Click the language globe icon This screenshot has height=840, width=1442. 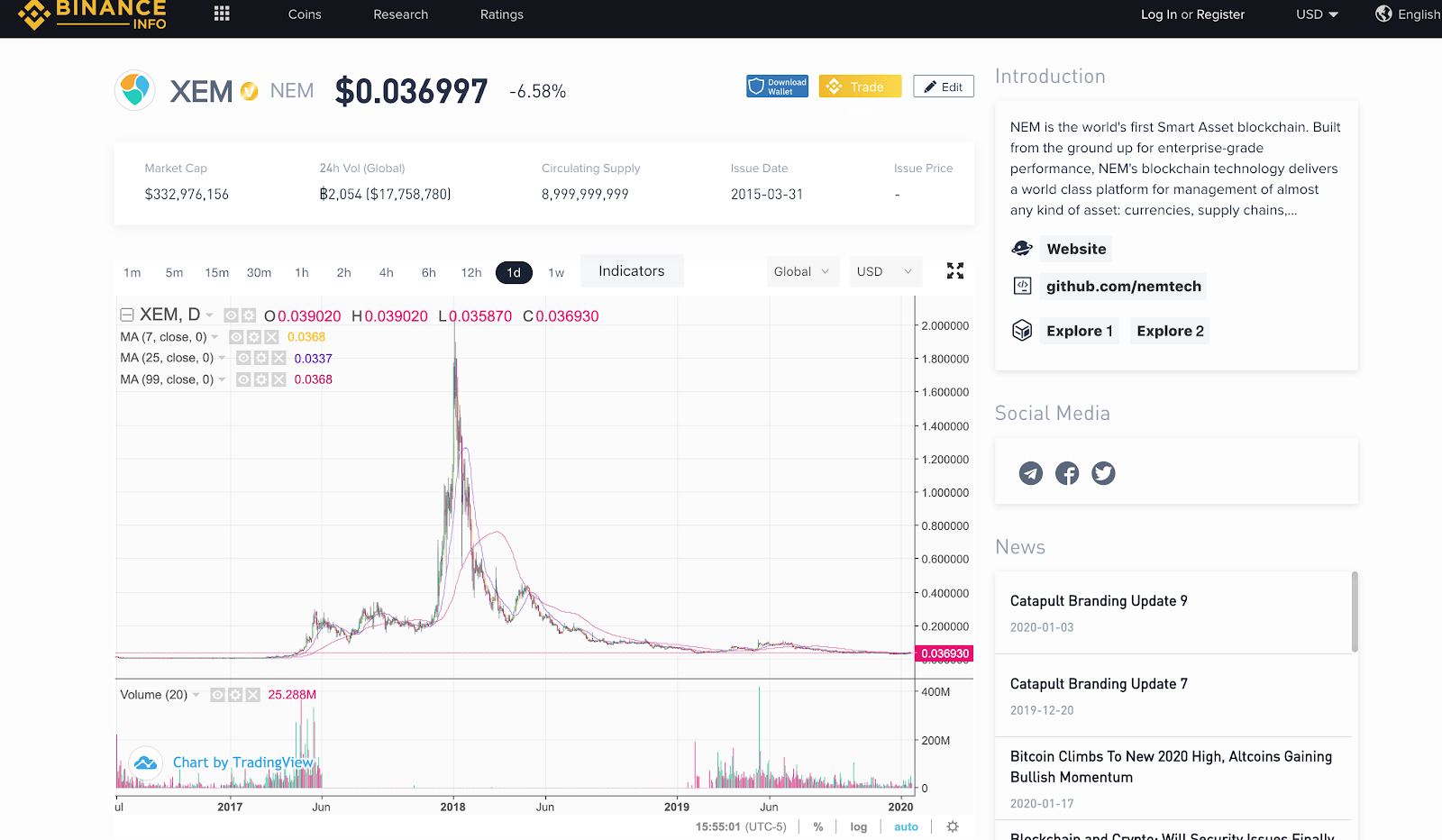1383,14
